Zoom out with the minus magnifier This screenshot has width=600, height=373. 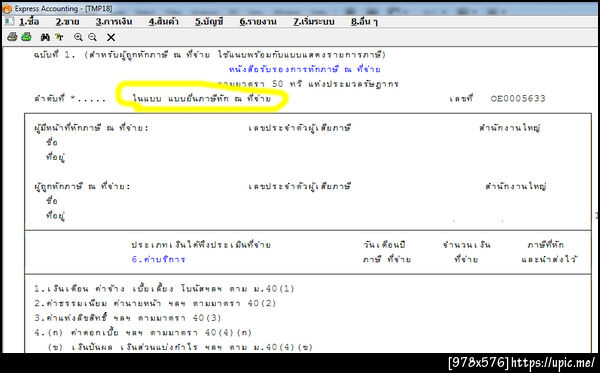point(93,37)
